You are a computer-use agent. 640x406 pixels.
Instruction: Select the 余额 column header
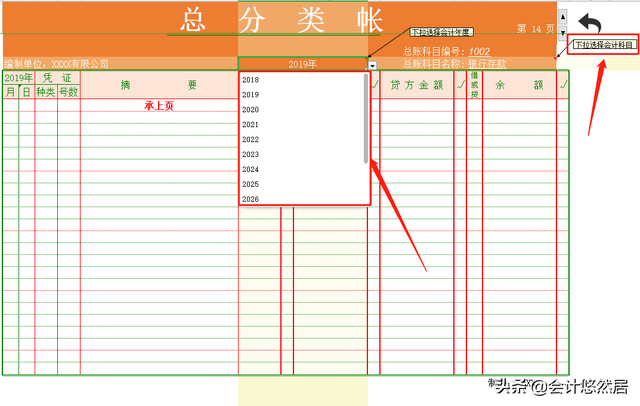pos(519,85)
